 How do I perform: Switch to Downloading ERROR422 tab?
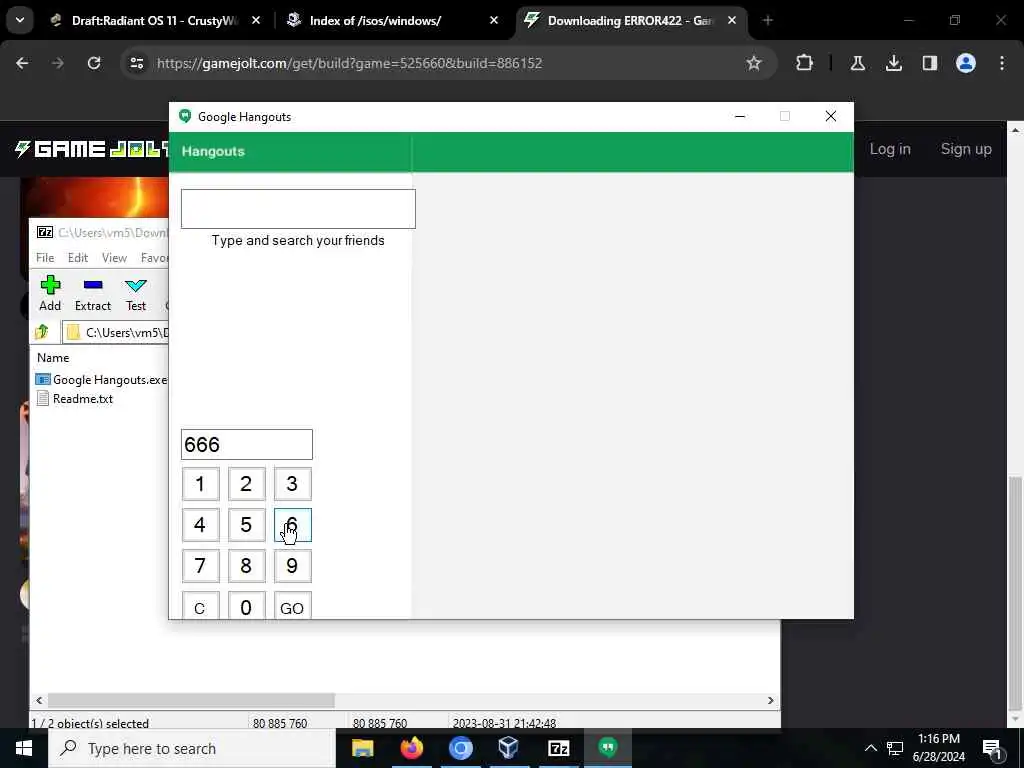tap(630, 21)
